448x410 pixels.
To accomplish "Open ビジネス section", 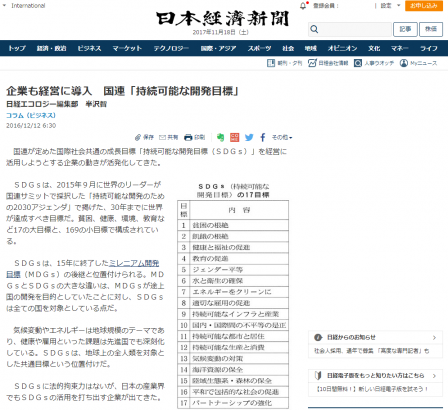I will 89,48.
